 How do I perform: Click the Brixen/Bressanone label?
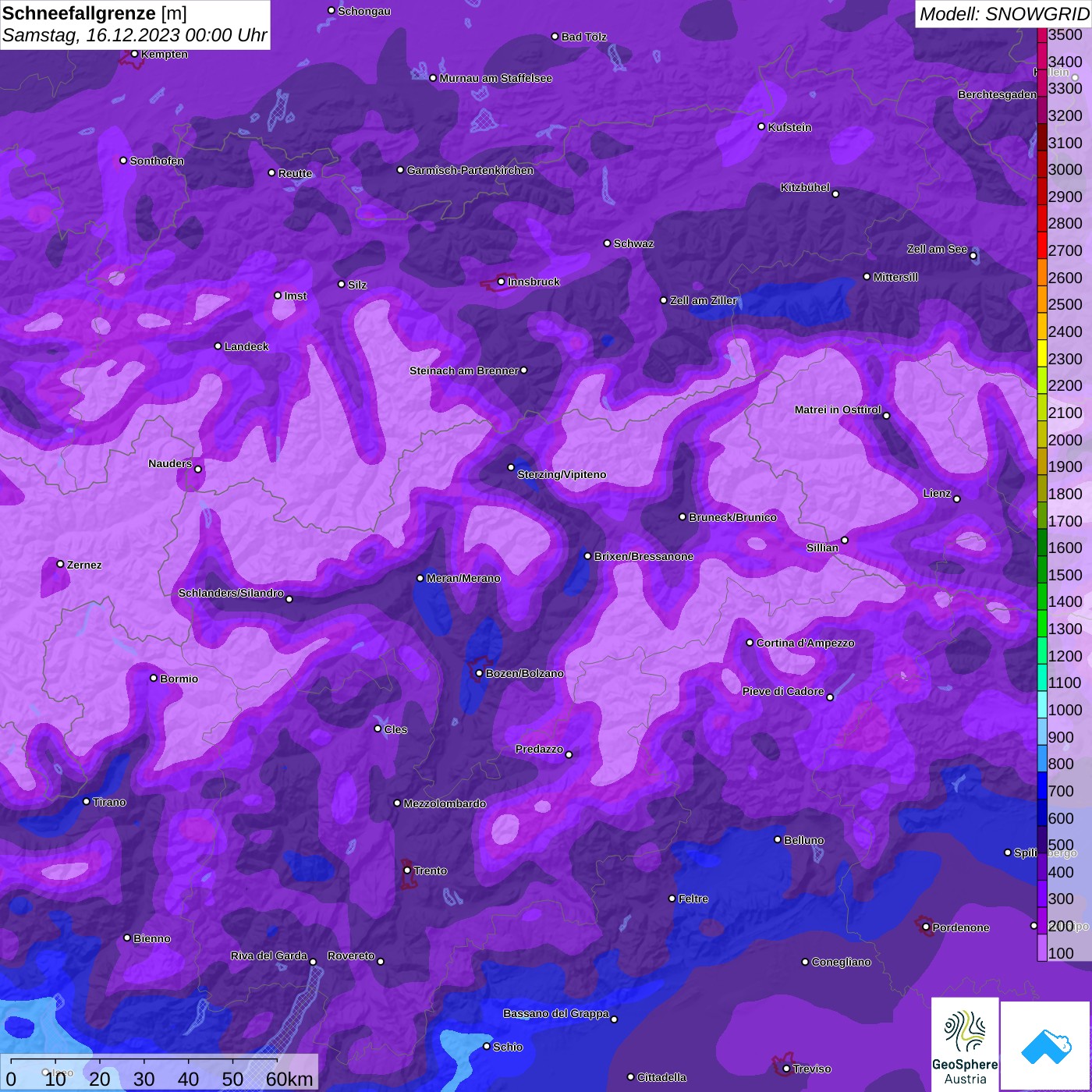[643, 556]
